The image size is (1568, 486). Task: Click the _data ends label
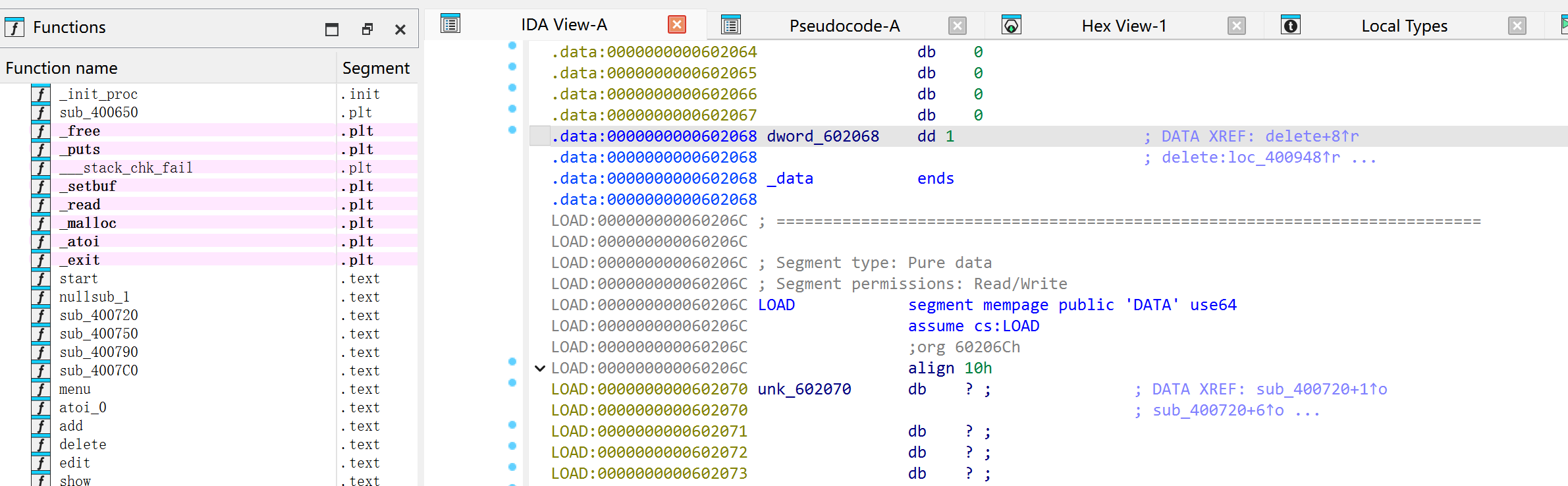860,178
